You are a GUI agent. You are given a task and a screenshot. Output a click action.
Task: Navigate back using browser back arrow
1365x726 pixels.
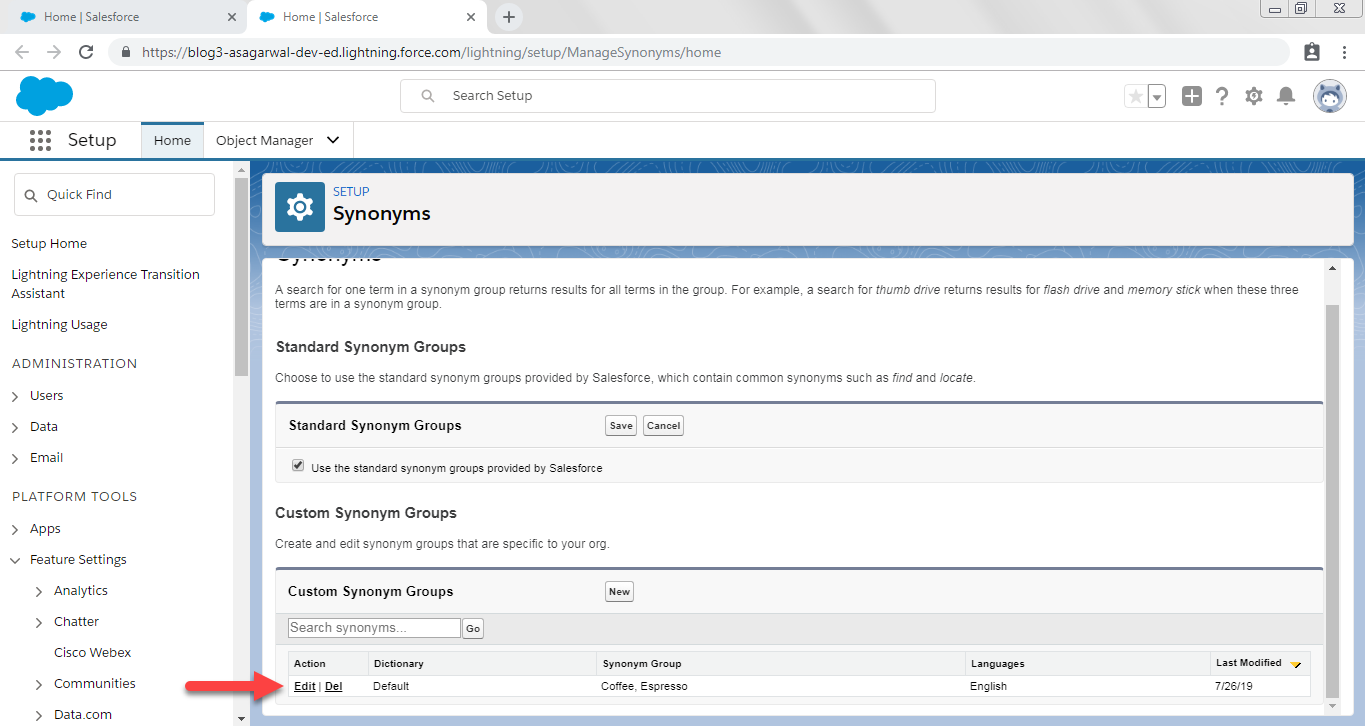click(x=22, y=52)
